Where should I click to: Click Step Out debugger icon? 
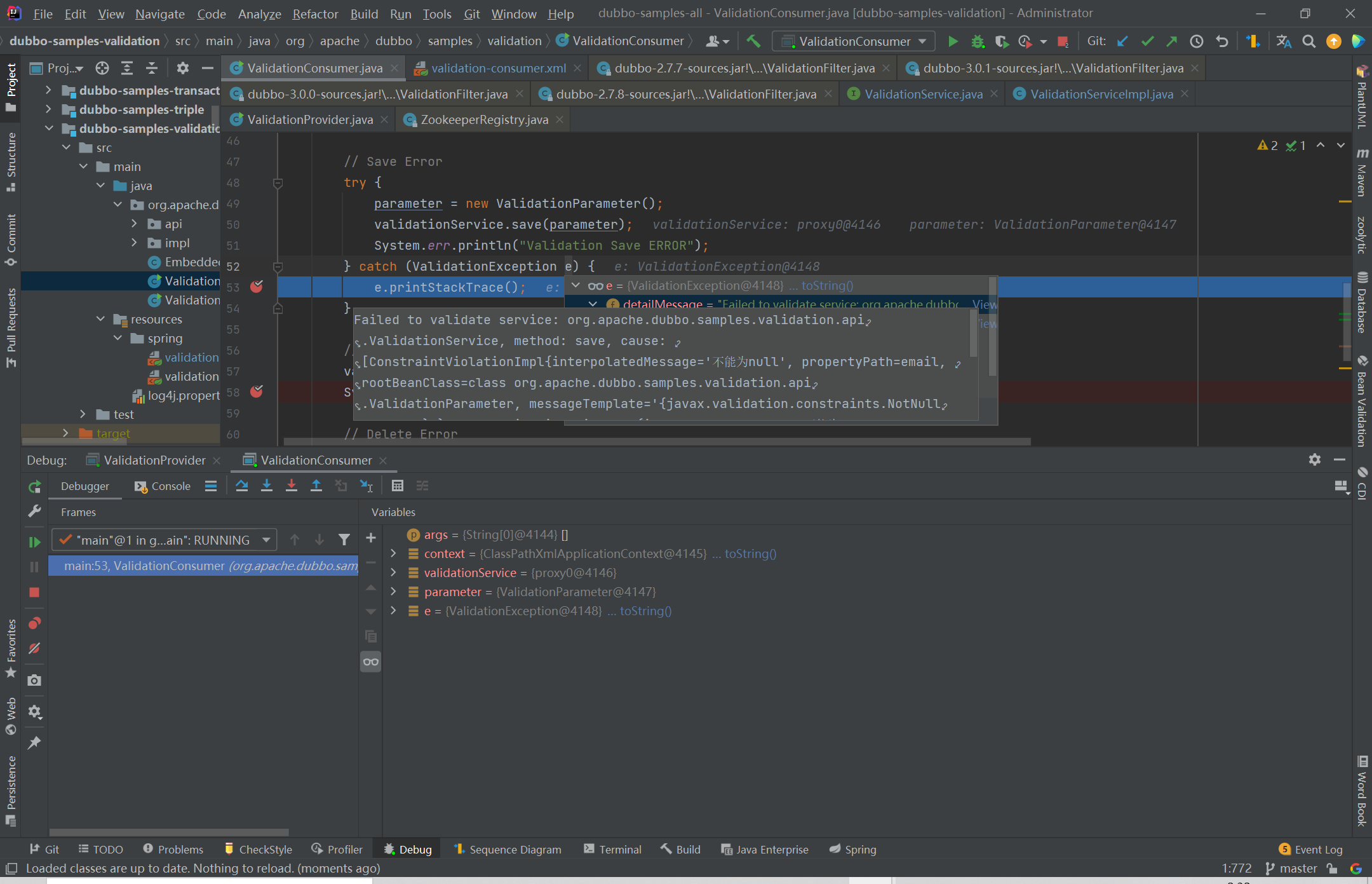316,486
